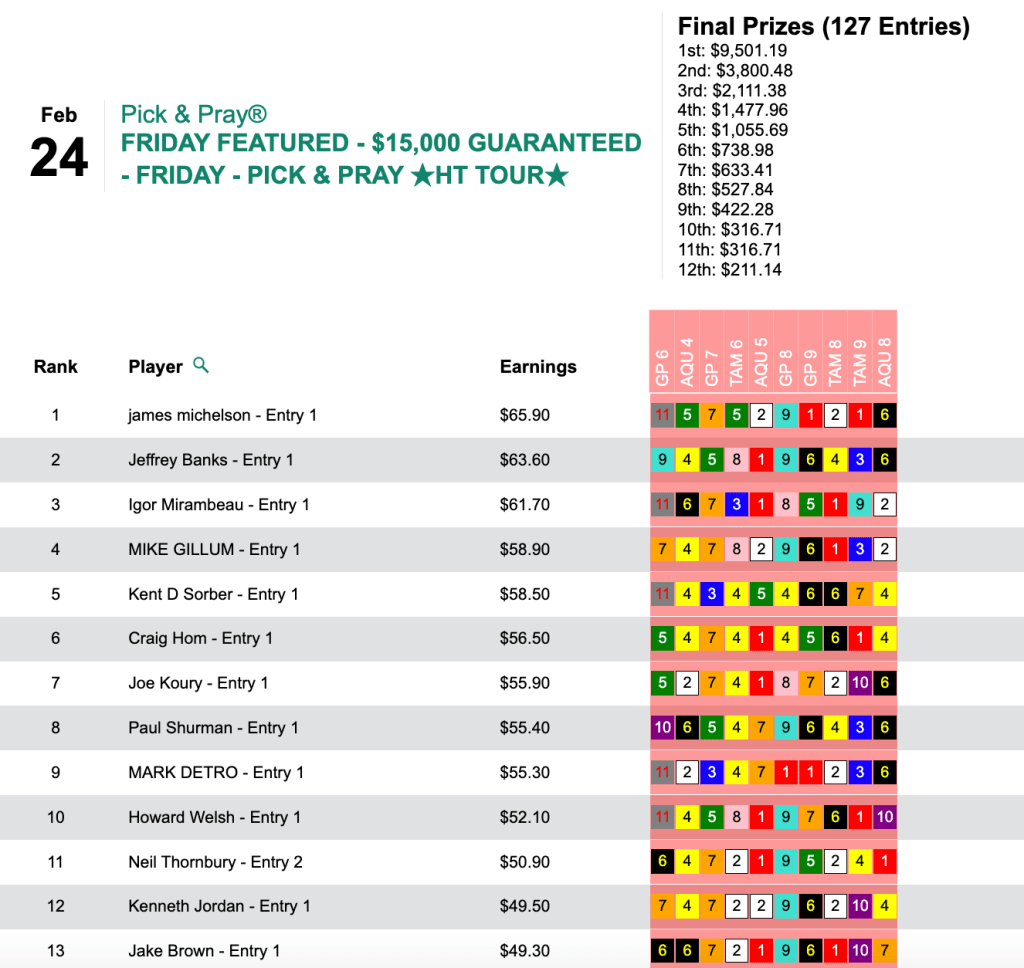The image size is (1024, 968).
Task: Click james michelson's gray 11 pick for GP 6
Action: [x=662, y=415]
